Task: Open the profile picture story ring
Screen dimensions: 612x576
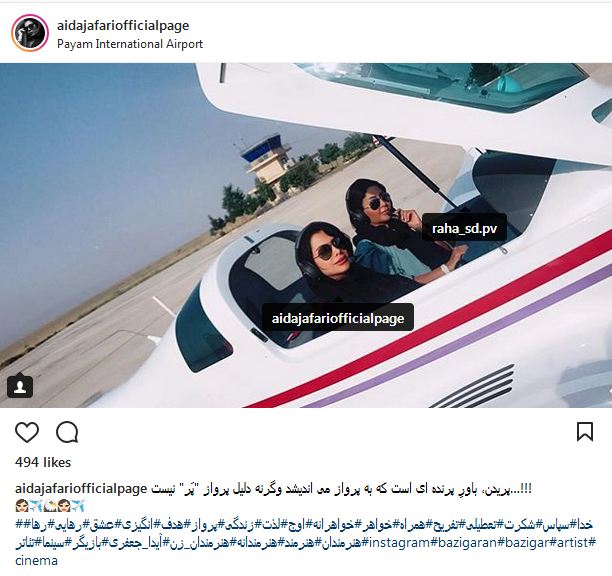Action: [x=30, y=33]
